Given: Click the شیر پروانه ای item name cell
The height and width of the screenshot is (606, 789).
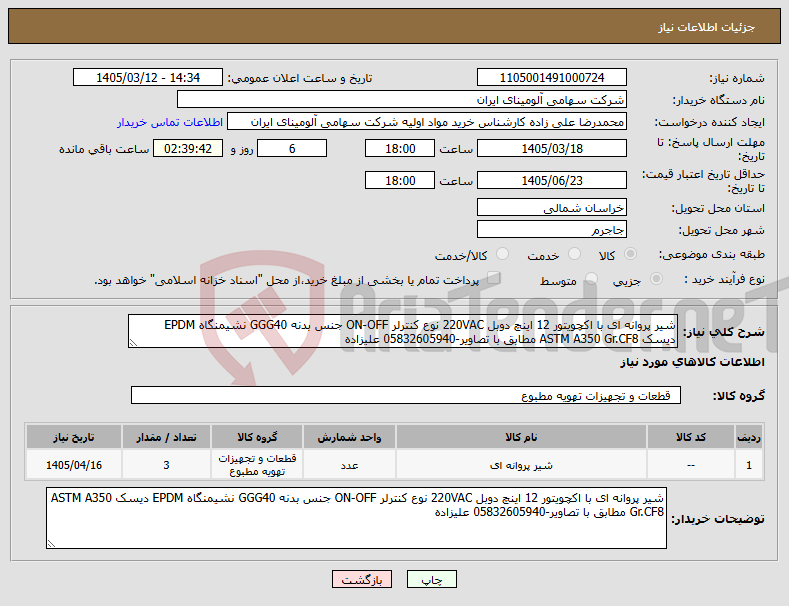Looking at the screenshot, I should (x=521, y=465).
